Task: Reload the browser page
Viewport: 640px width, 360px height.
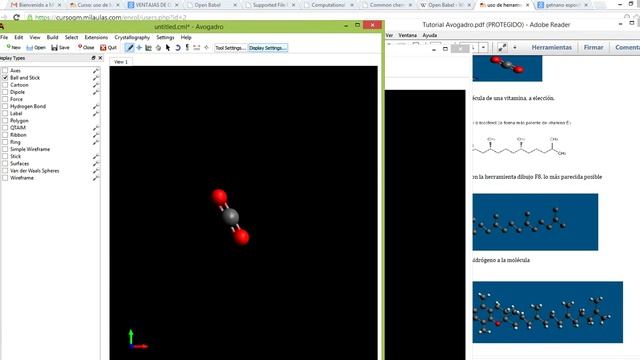Action: click(16, 18)
